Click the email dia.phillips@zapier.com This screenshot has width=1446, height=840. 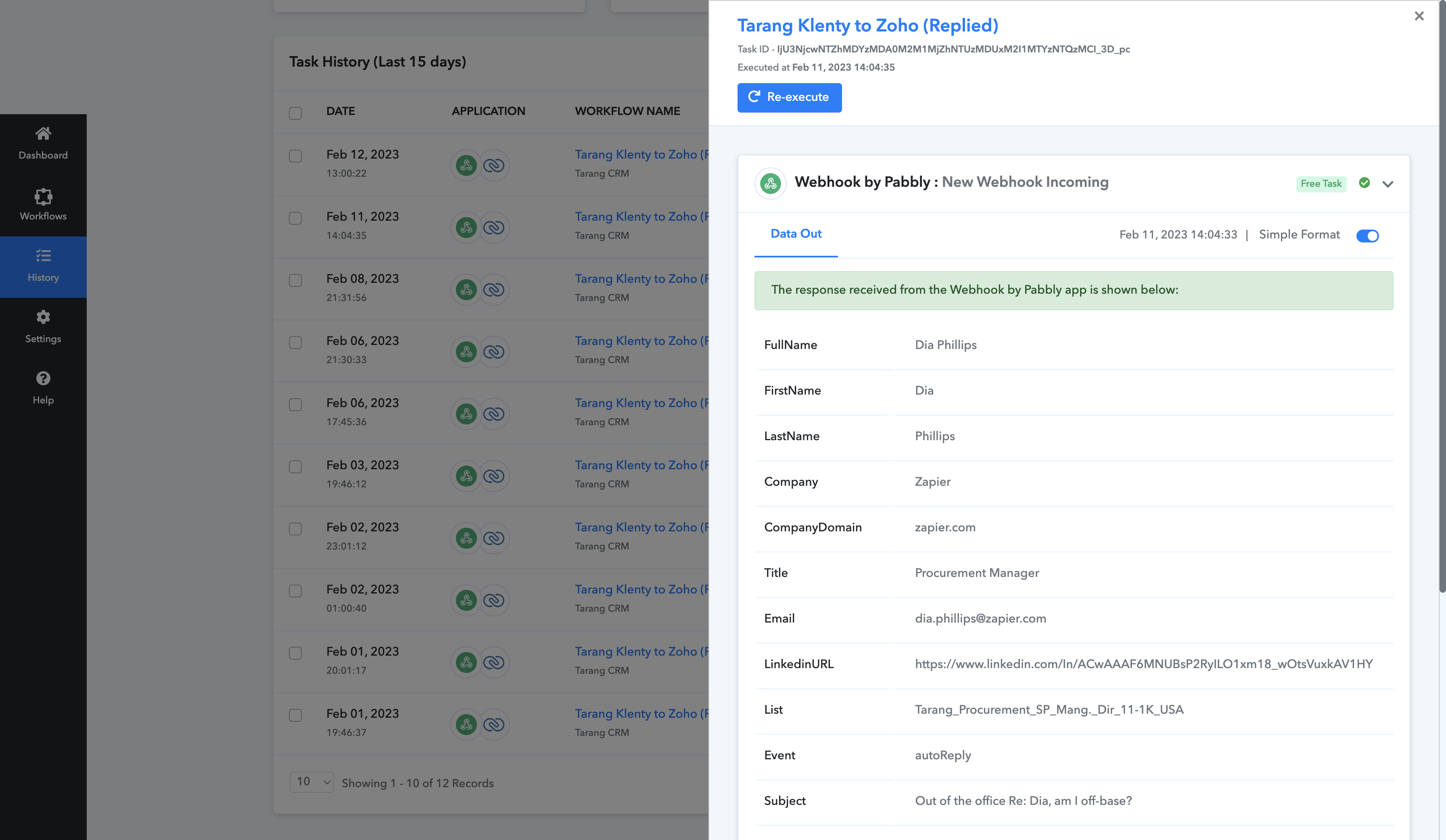click(981, 619)
